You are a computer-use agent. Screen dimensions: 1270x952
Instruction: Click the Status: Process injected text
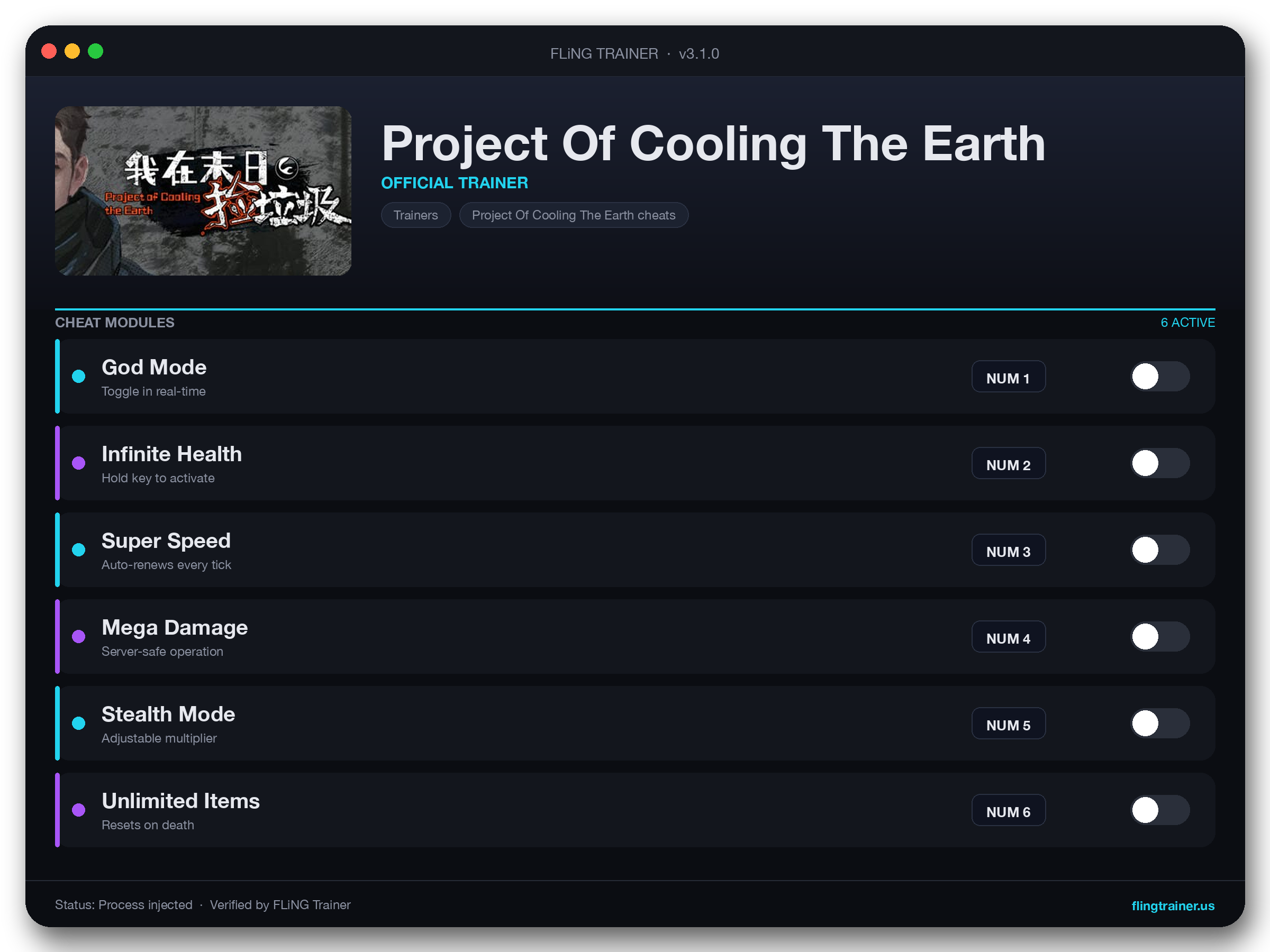(x=123, y=905)
